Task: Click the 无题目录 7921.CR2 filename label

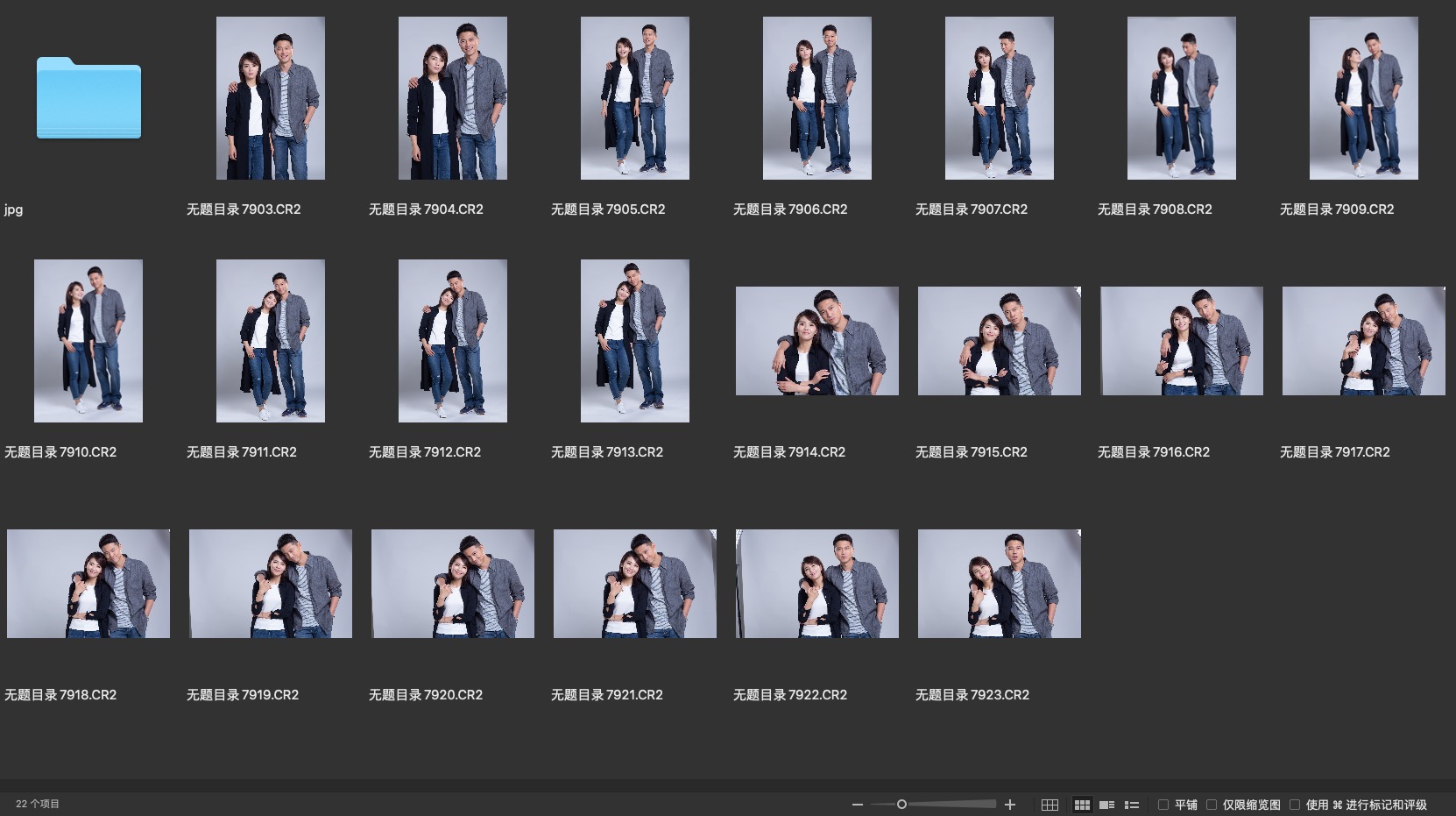Action: (x=607, y=695)
